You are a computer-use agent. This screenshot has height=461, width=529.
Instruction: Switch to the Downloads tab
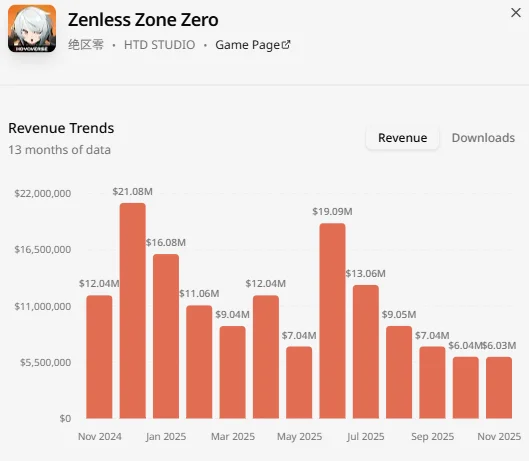tap(483, 138)
